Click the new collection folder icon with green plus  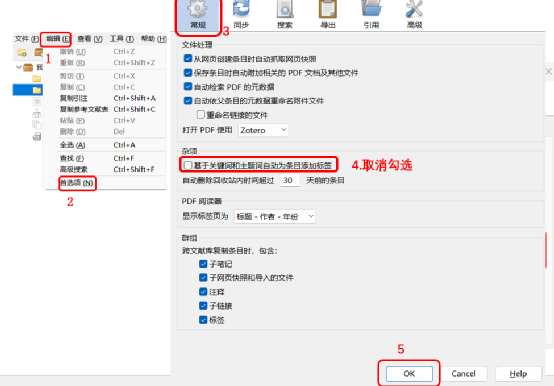click(22, 53)
